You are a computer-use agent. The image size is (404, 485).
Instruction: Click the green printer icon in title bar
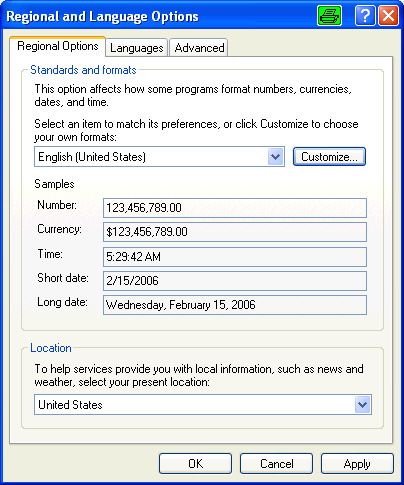click(329, 15)
